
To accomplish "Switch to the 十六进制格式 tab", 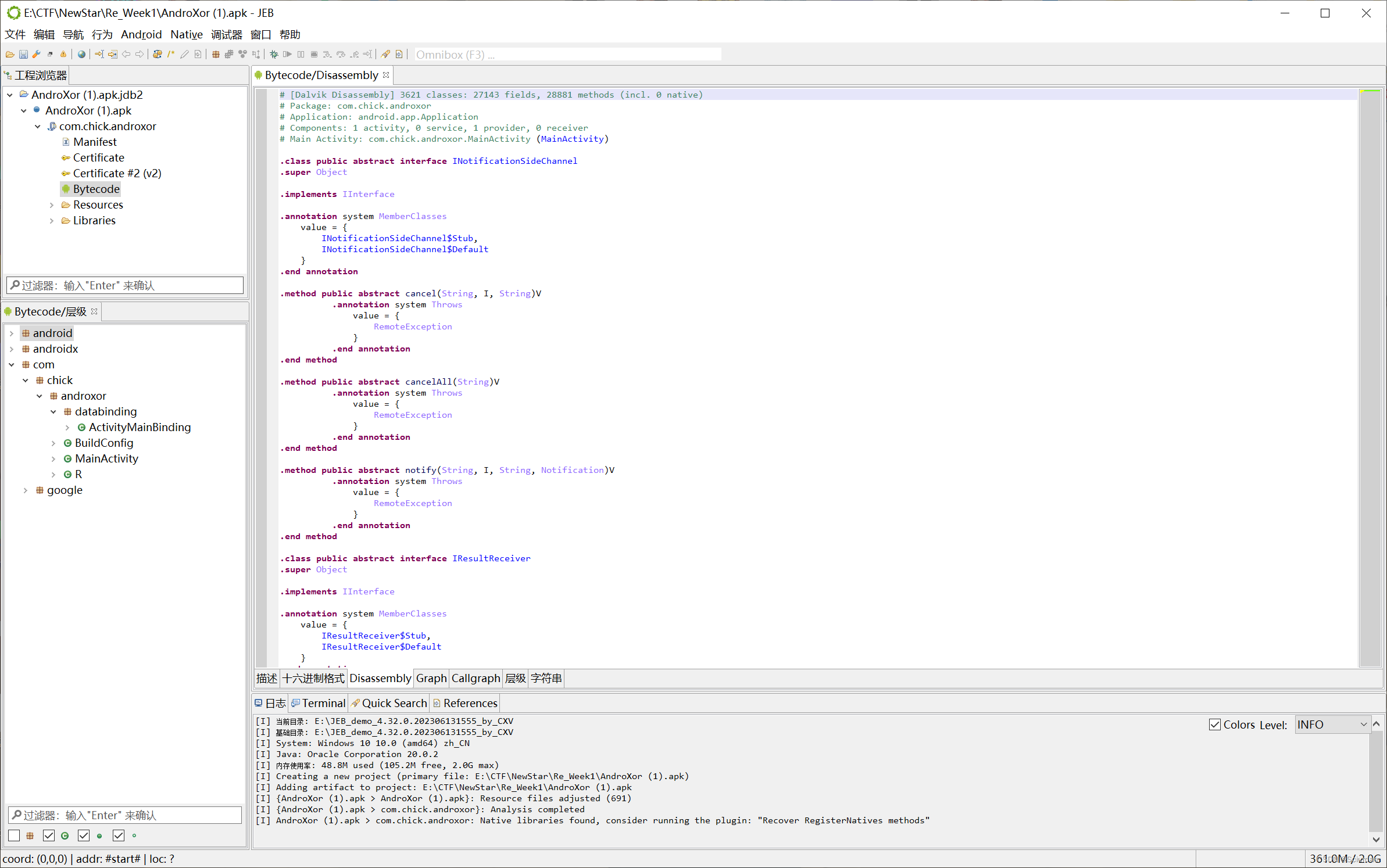I will click(313, 678).
